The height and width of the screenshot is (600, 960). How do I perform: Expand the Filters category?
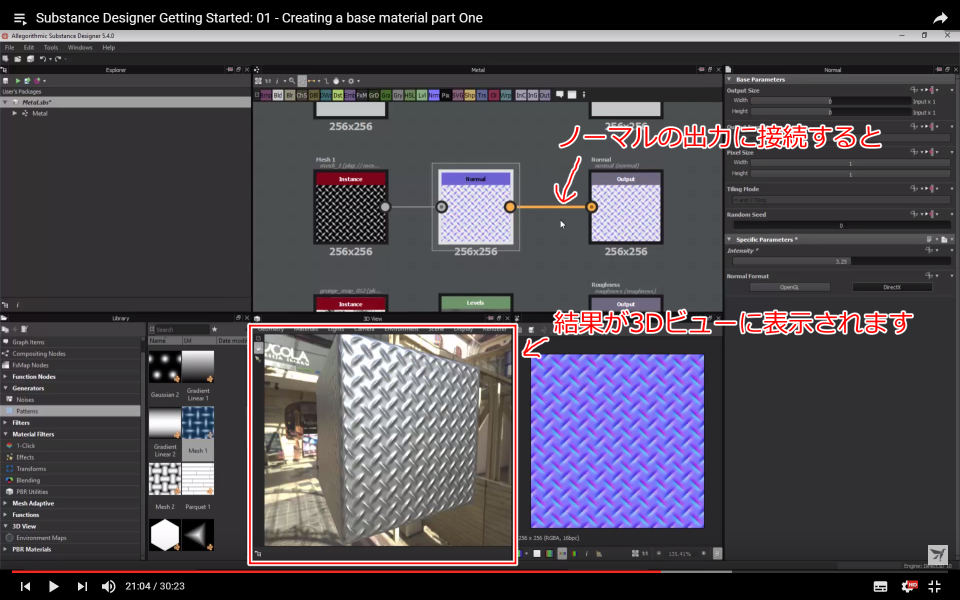[x=6, y=422]
